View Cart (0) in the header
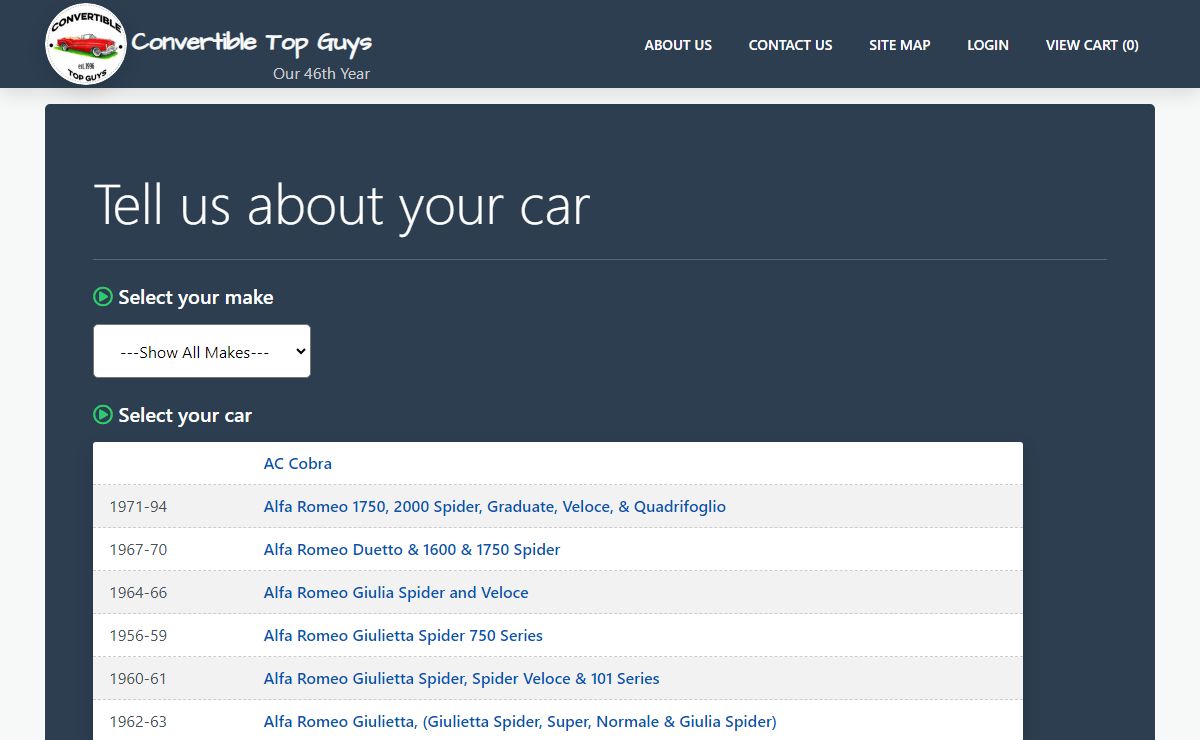This screenshot has width=1200, height=740. coord(1092,45)
